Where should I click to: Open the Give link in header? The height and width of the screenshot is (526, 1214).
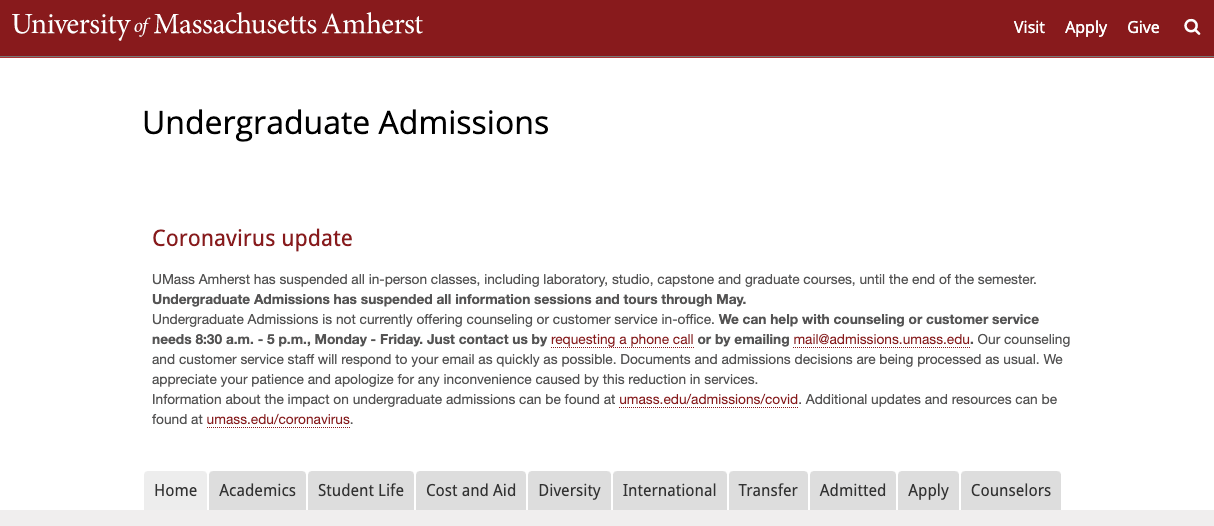[x=1143, y=27]
